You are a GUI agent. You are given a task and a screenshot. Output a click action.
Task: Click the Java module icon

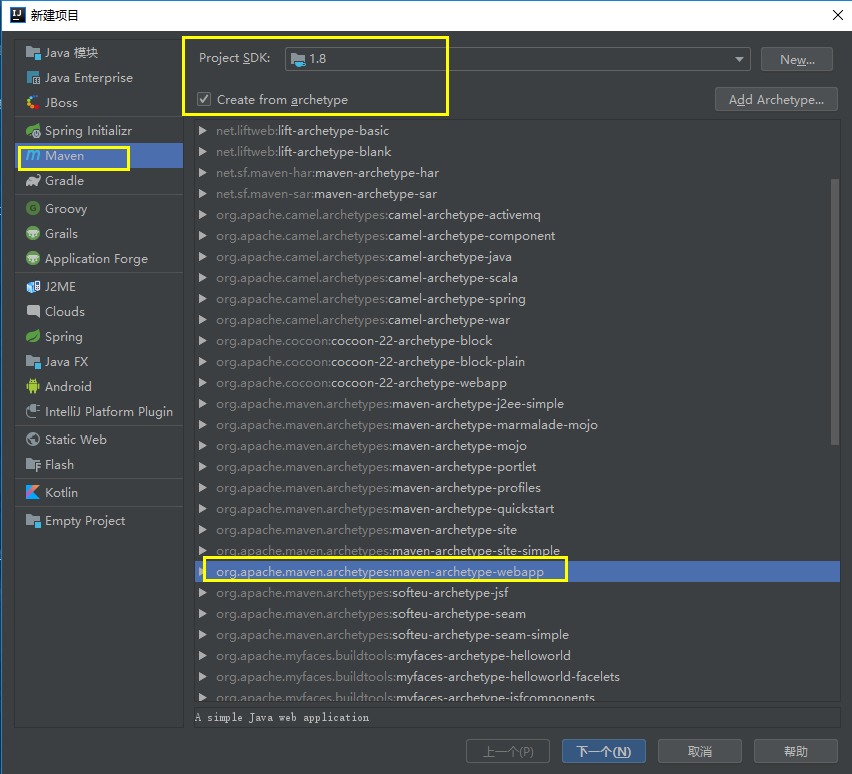click(33, 53)
